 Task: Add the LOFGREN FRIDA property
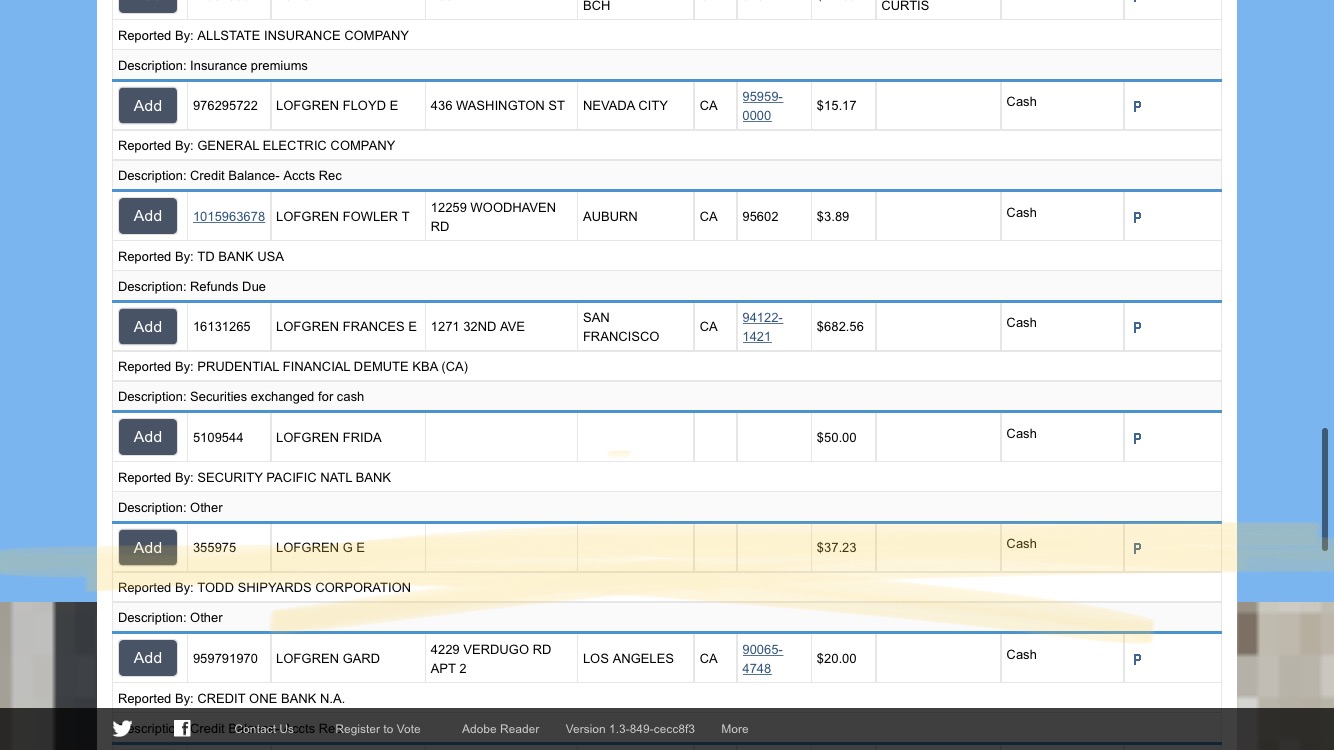coord(148,437)
